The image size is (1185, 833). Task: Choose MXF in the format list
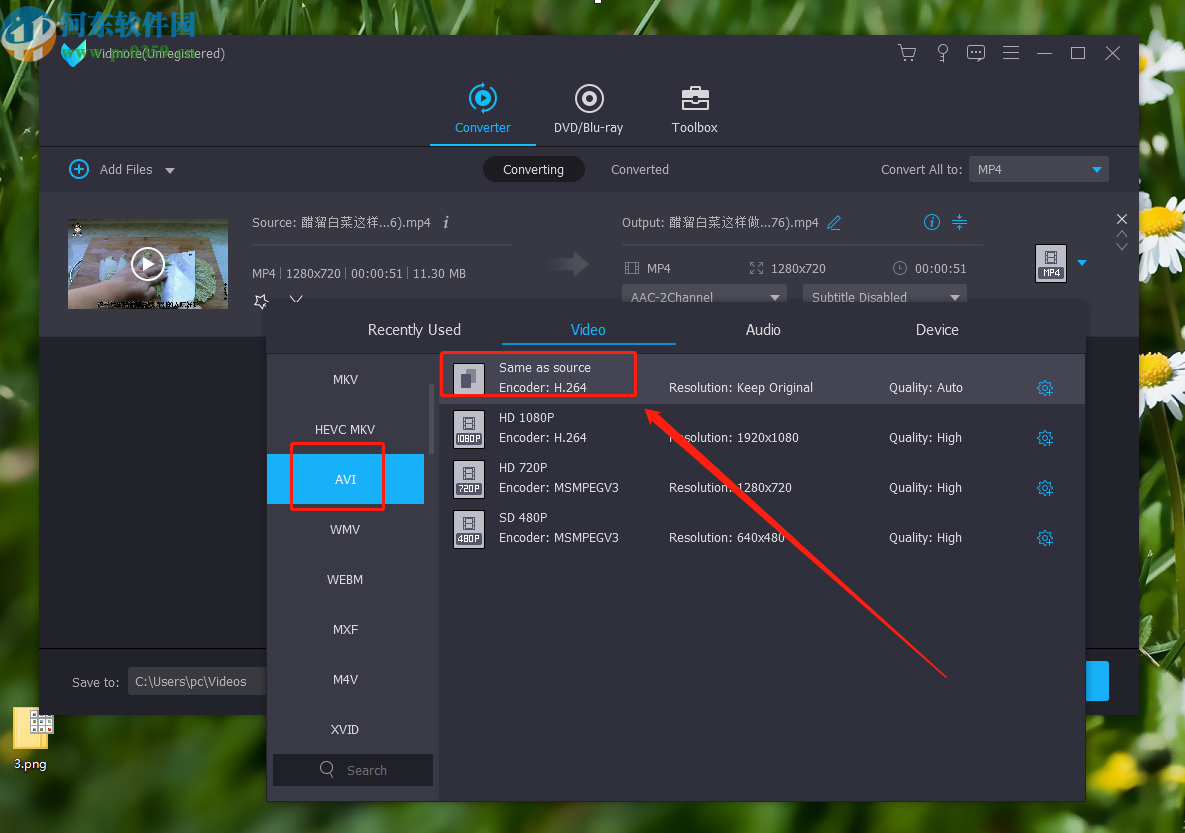345,629
